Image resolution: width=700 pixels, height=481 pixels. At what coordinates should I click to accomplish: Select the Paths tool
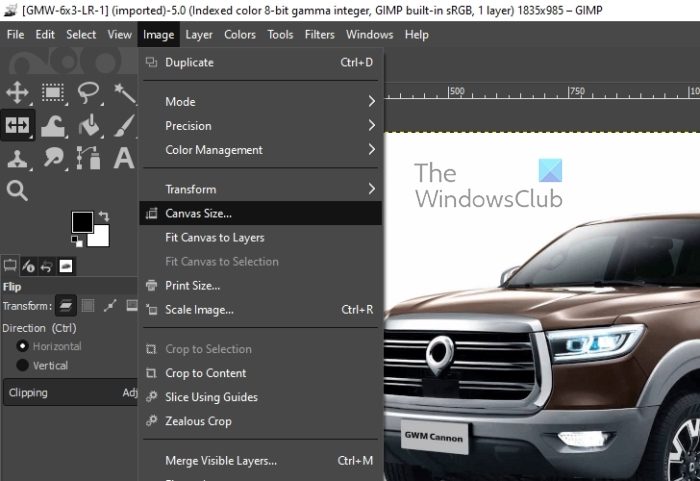(x=88, y=158)
